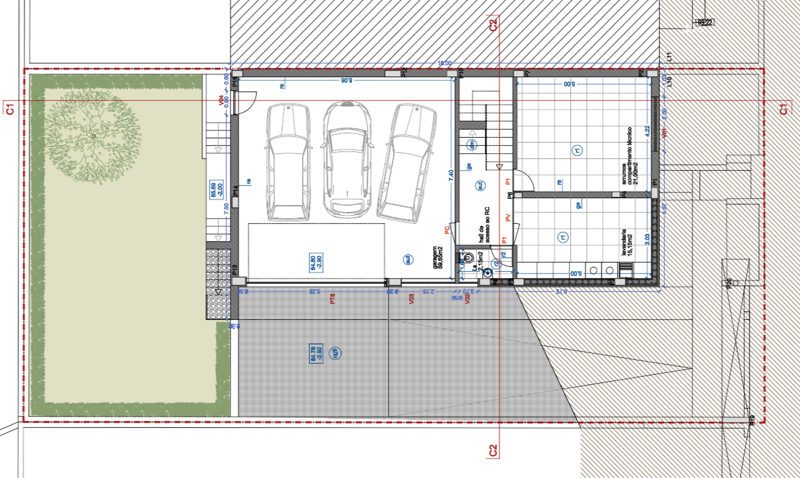
Task: Click the C1 section marker at right
Action: pos(781,108)
